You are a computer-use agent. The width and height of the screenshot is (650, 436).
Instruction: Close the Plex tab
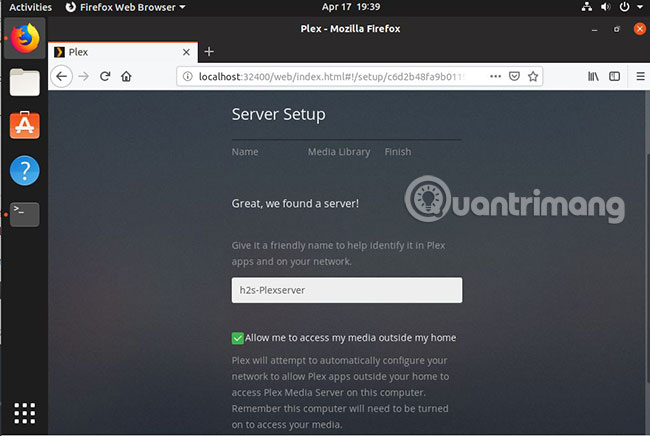pos(187,52)
